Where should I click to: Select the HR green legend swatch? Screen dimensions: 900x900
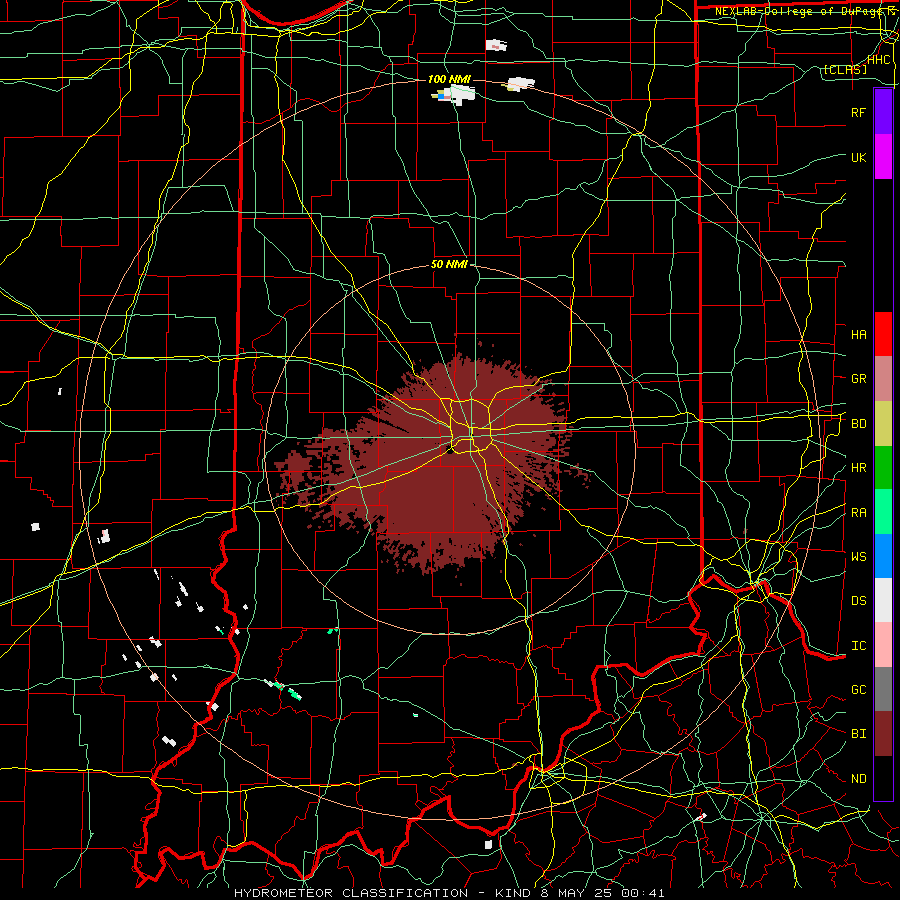[883, 467]
